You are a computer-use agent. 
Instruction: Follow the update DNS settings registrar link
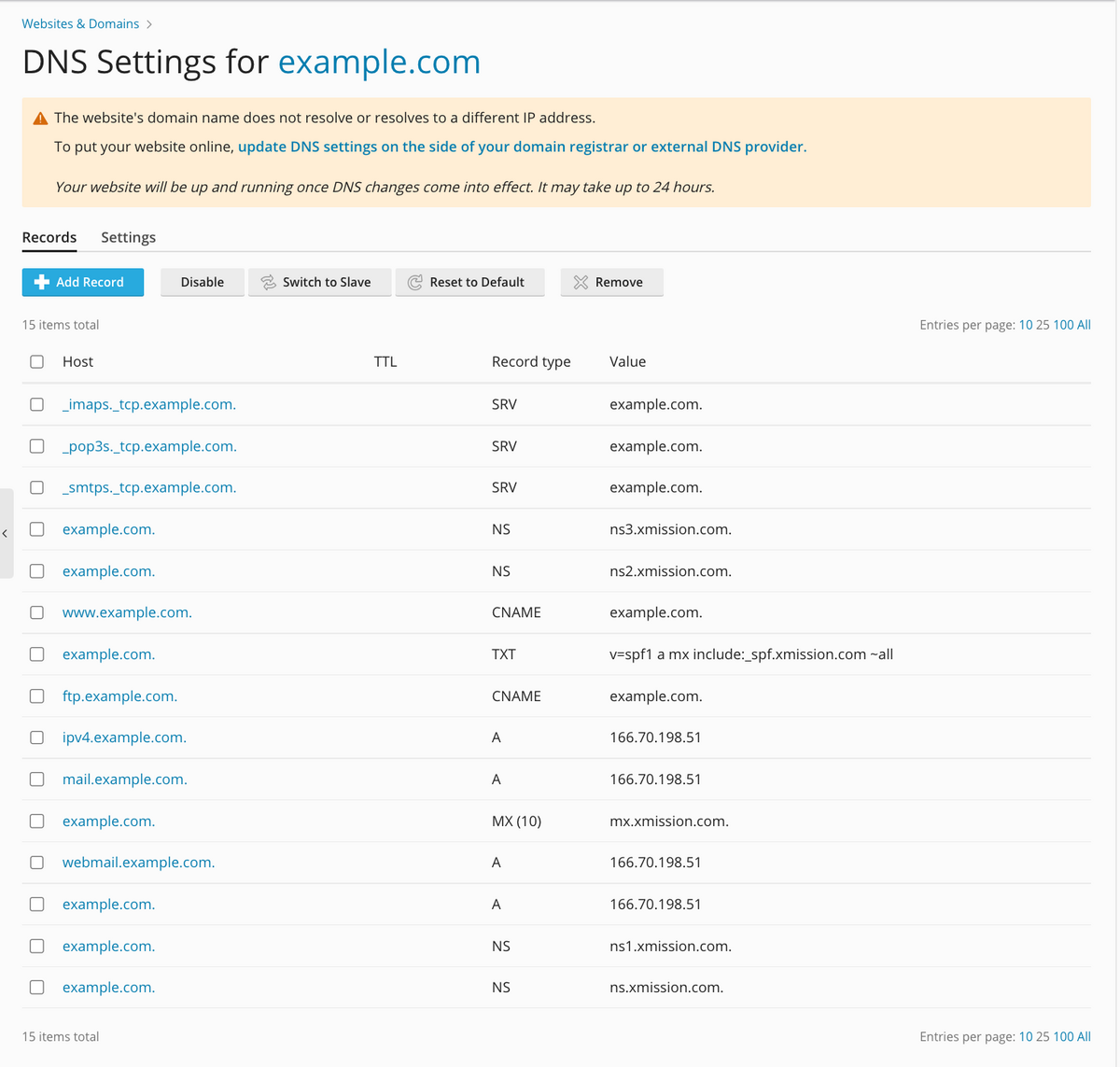[x=522, y=147]
